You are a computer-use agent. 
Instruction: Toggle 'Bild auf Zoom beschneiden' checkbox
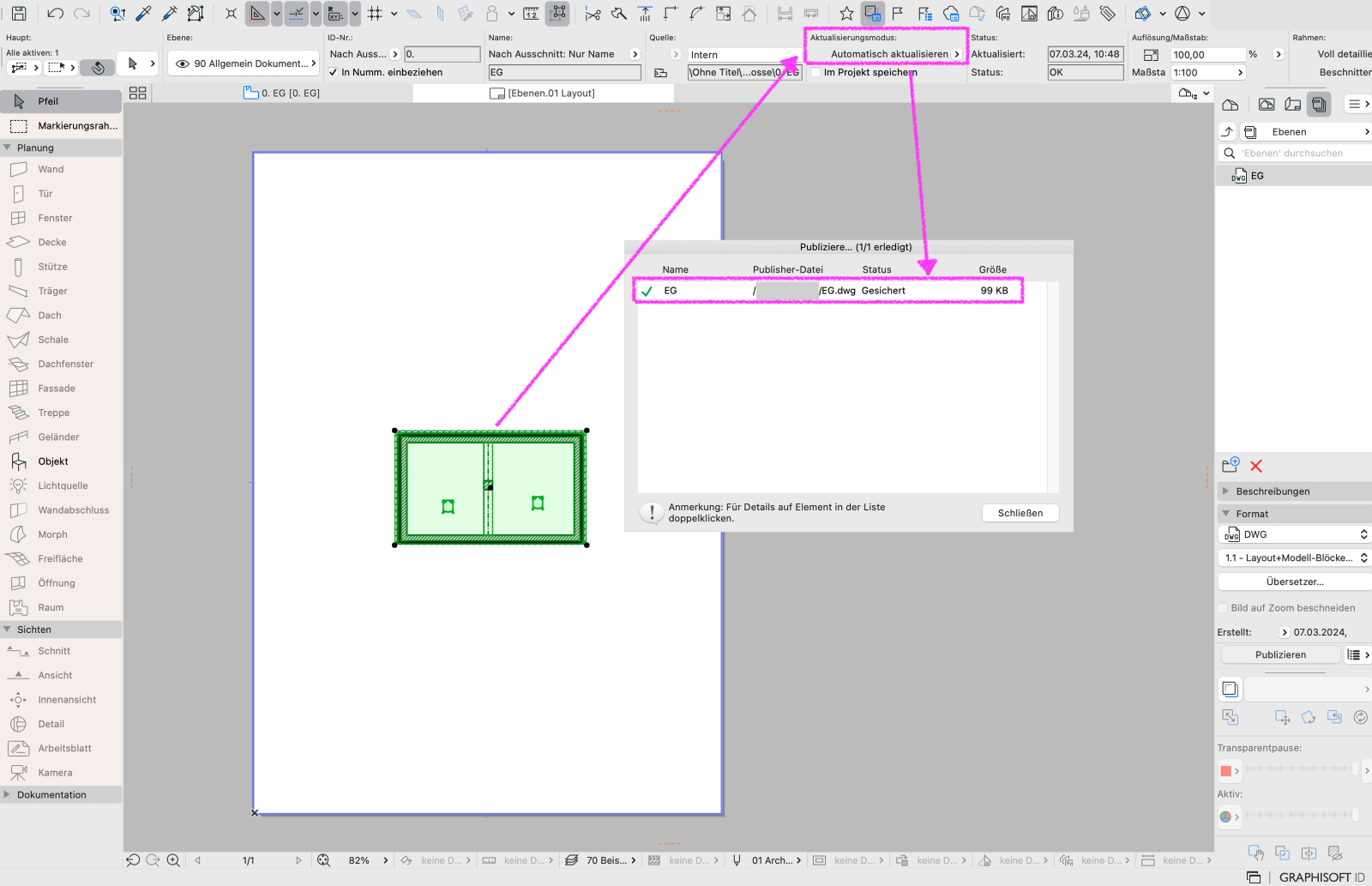(1224, 608)
